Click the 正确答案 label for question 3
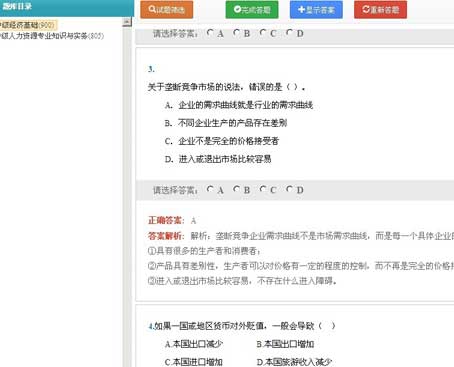This screenshot has width=454, height=367. pyautogui.click(x=166, y=220)
